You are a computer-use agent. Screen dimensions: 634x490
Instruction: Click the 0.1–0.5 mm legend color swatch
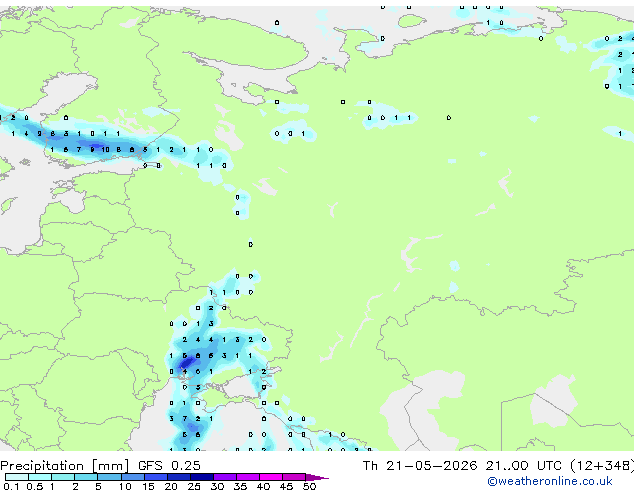tap(17, 477)
